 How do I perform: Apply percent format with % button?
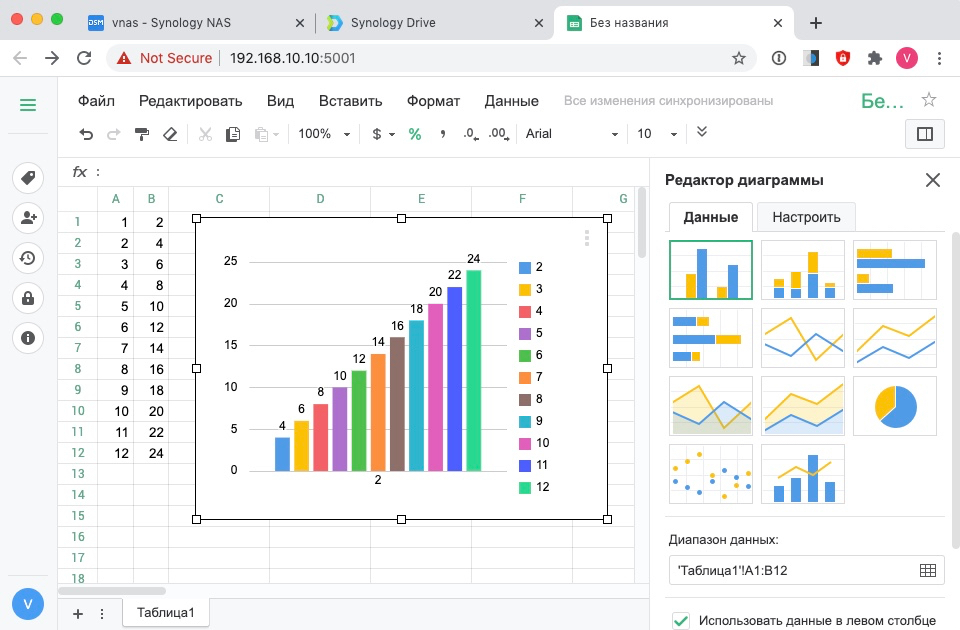click(x=414, y=134)
